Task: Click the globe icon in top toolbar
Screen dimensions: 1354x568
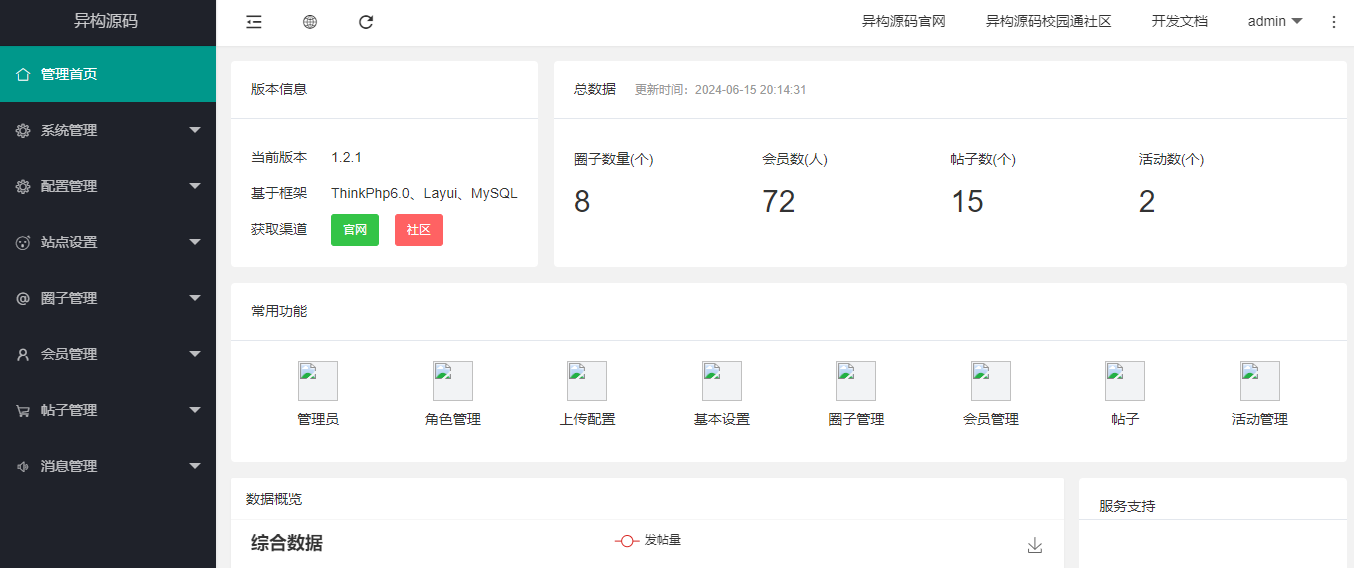Action: [310, 22]
